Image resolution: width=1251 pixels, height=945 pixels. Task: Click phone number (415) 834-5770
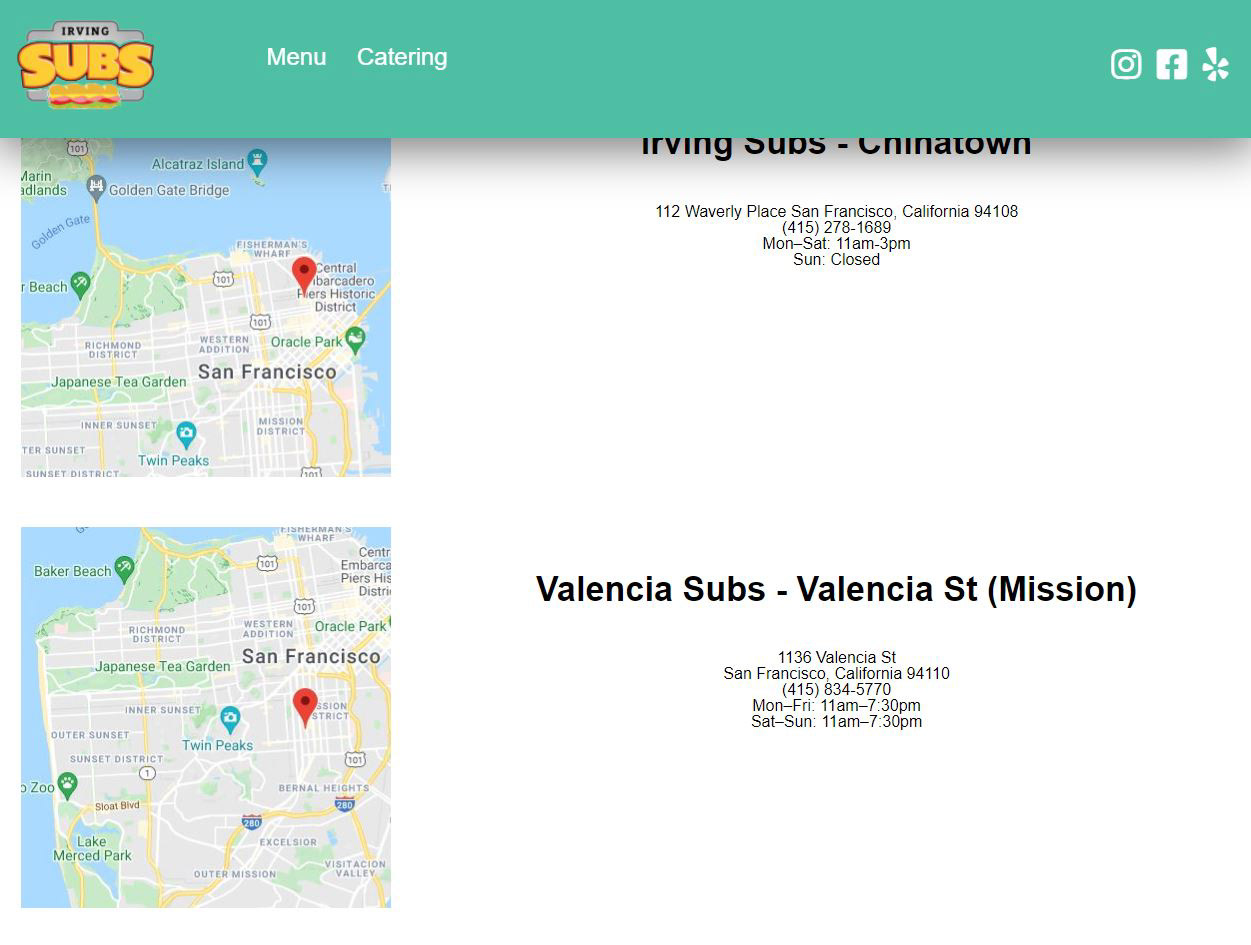(836, 689)
